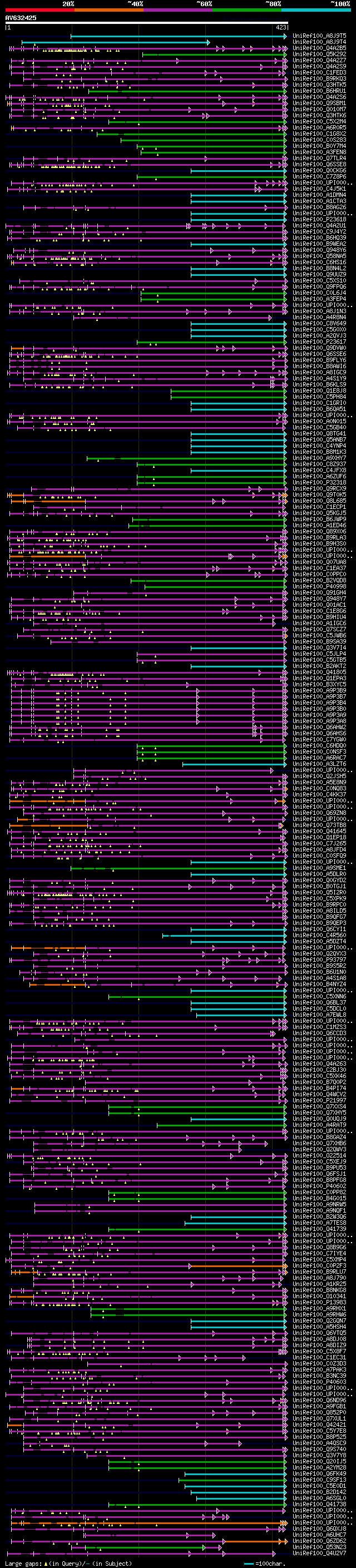
Task: Click the 423 query length marker
Action: coord(280,27)
